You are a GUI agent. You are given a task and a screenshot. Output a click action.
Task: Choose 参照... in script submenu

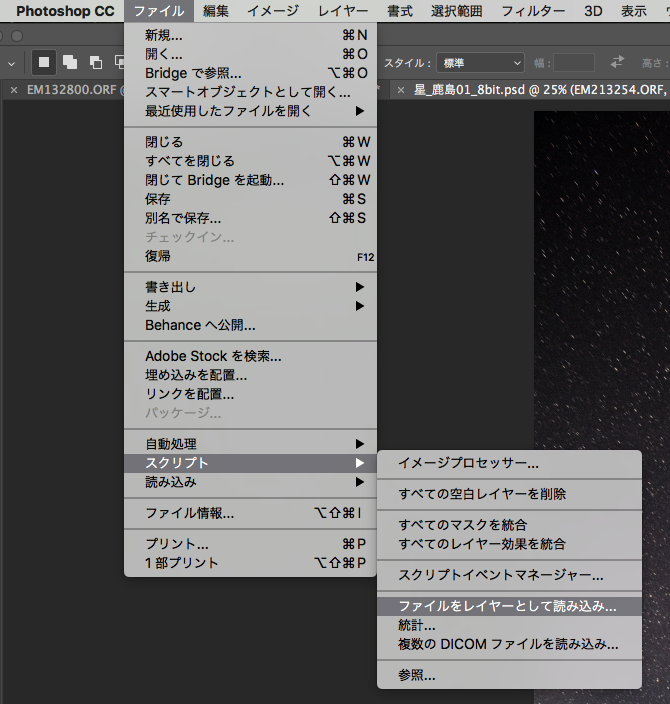point(509,675)
